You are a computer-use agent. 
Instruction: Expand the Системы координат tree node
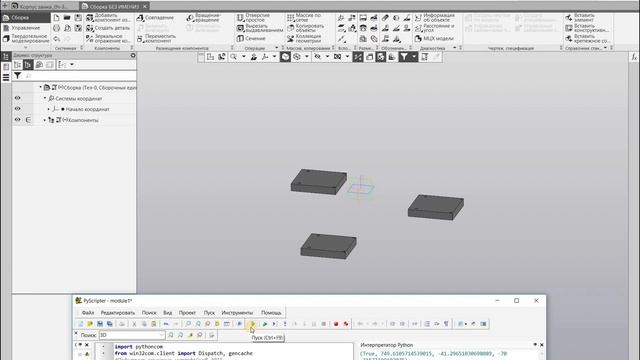(45, 98)
